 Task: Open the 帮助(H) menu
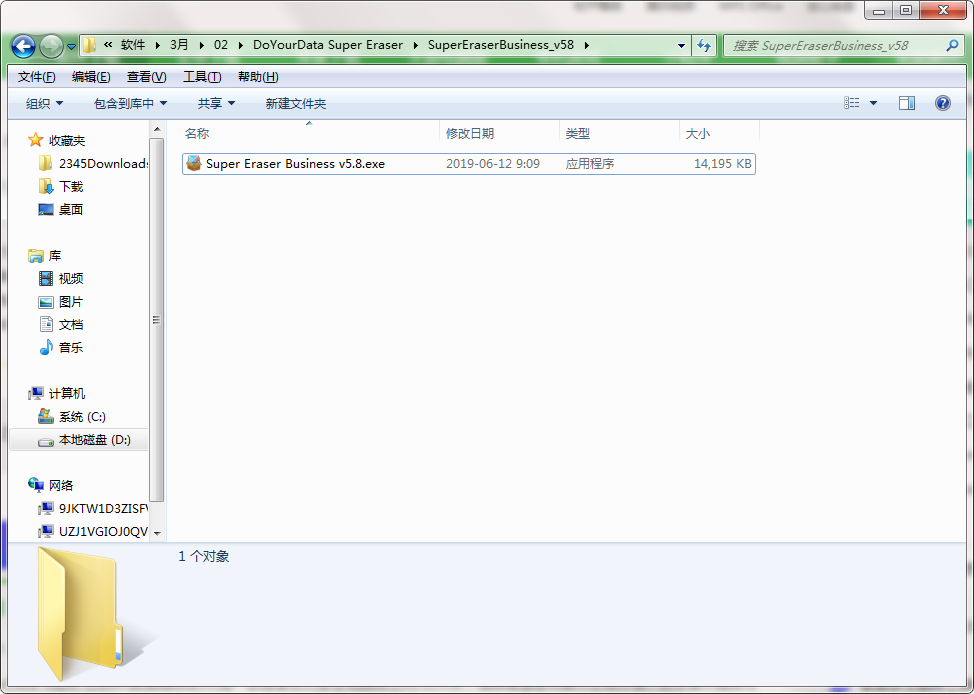pos(258,77)
